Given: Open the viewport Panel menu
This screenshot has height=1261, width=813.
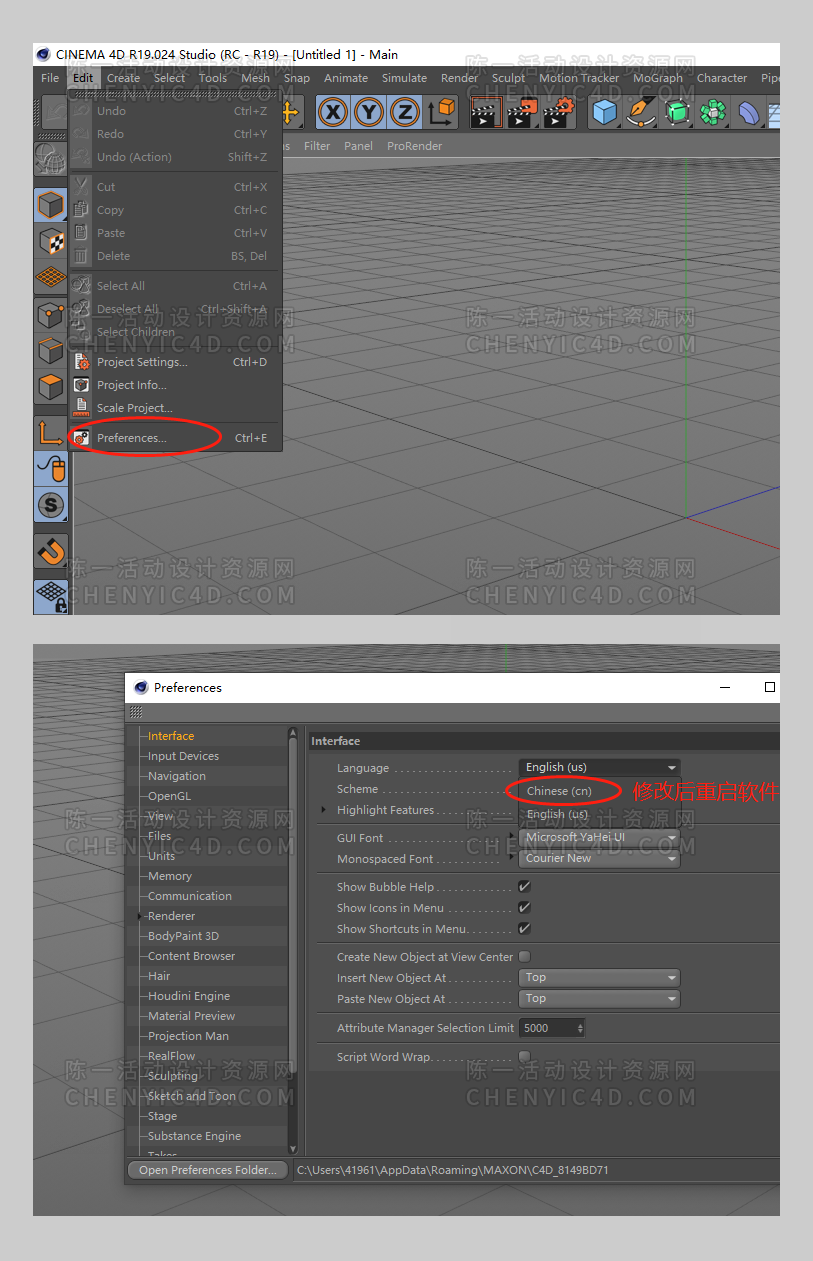Looking at the screenshot, I should tap(358, 146).
